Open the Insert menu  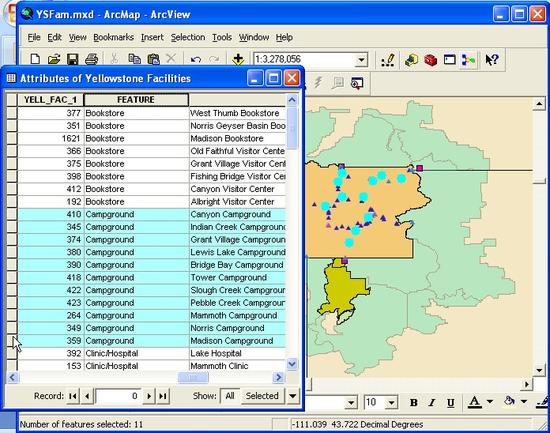pyautogui.click(x=152, y=37)
